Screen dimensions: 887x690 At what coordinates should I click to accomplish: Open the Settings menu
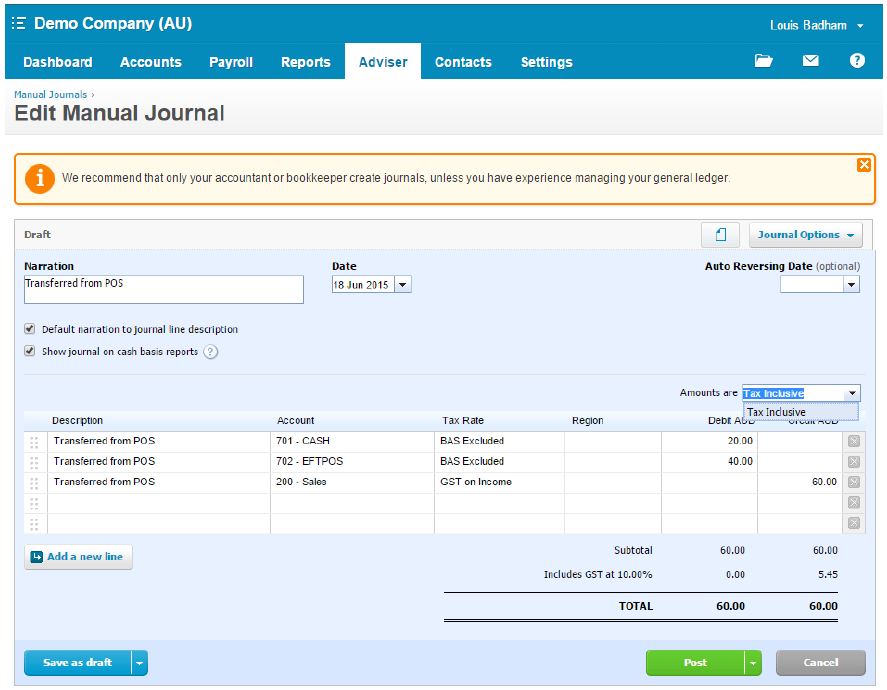coord(546,62)
